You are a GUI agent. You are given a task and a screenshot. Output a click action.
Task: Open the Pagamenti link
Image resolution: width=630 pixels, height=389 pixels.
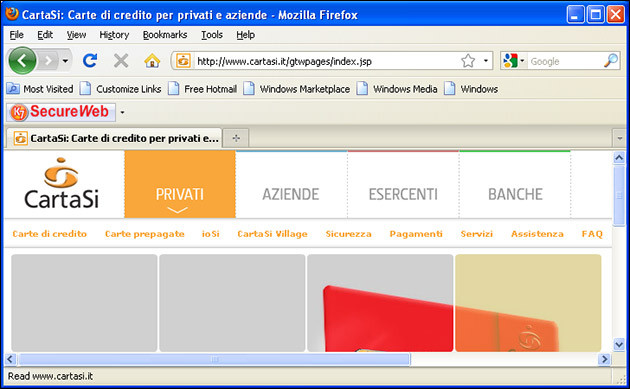click(416, 234)
